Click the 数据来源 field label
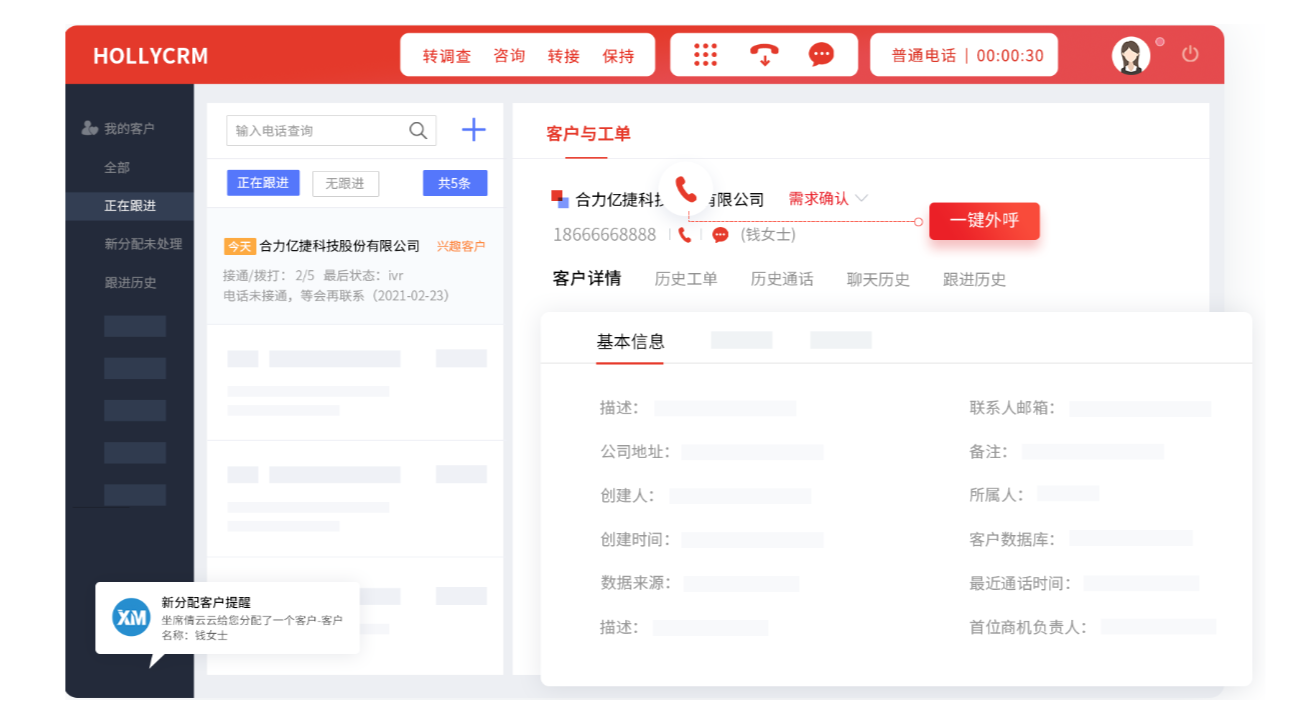The height and width of the screenshot is (712, 1302). tap(635, 583)
